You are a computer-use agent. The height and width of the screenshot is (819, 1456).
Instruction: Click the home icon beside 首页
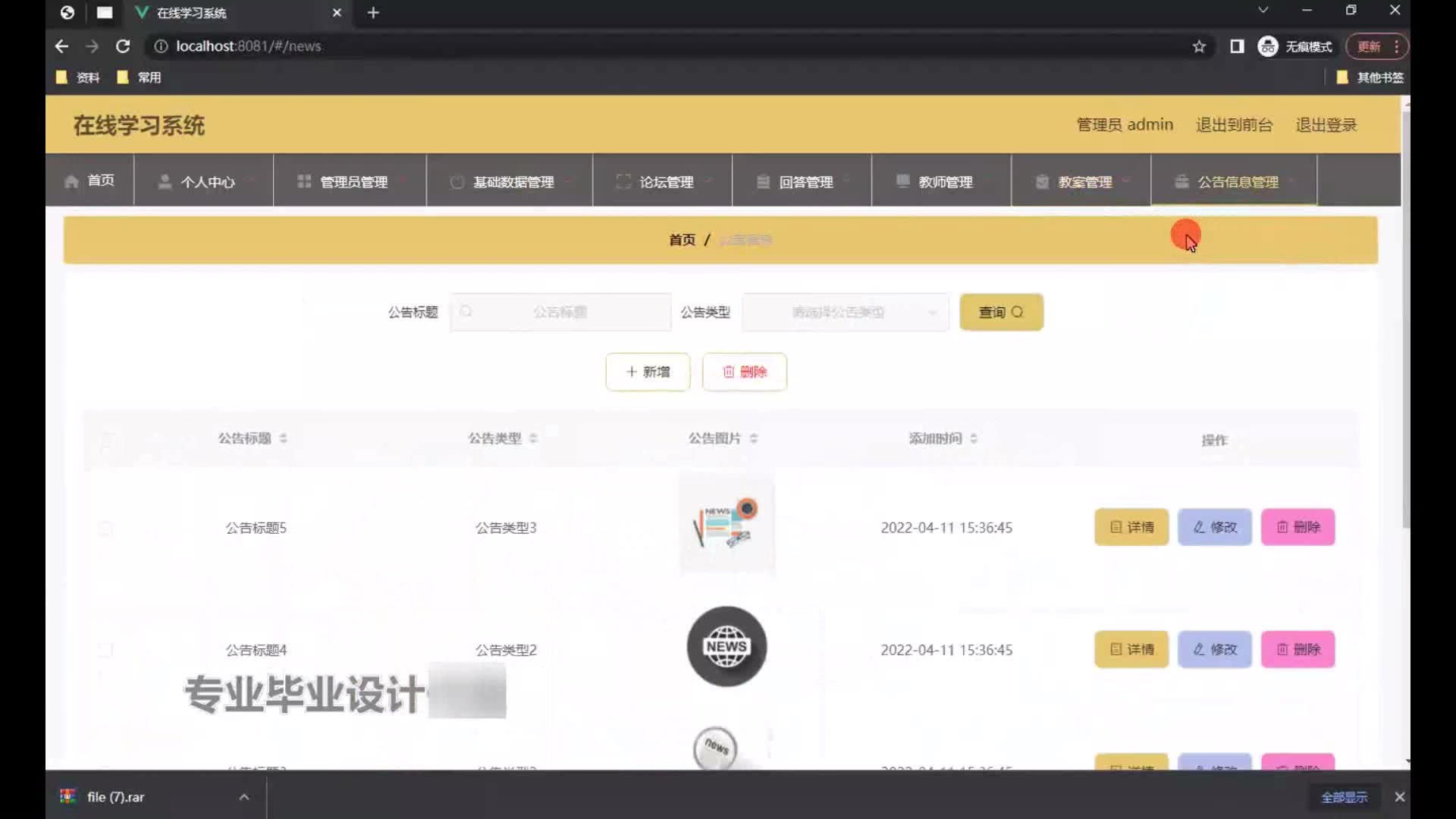pyautogui.click(x=72, y=181)
